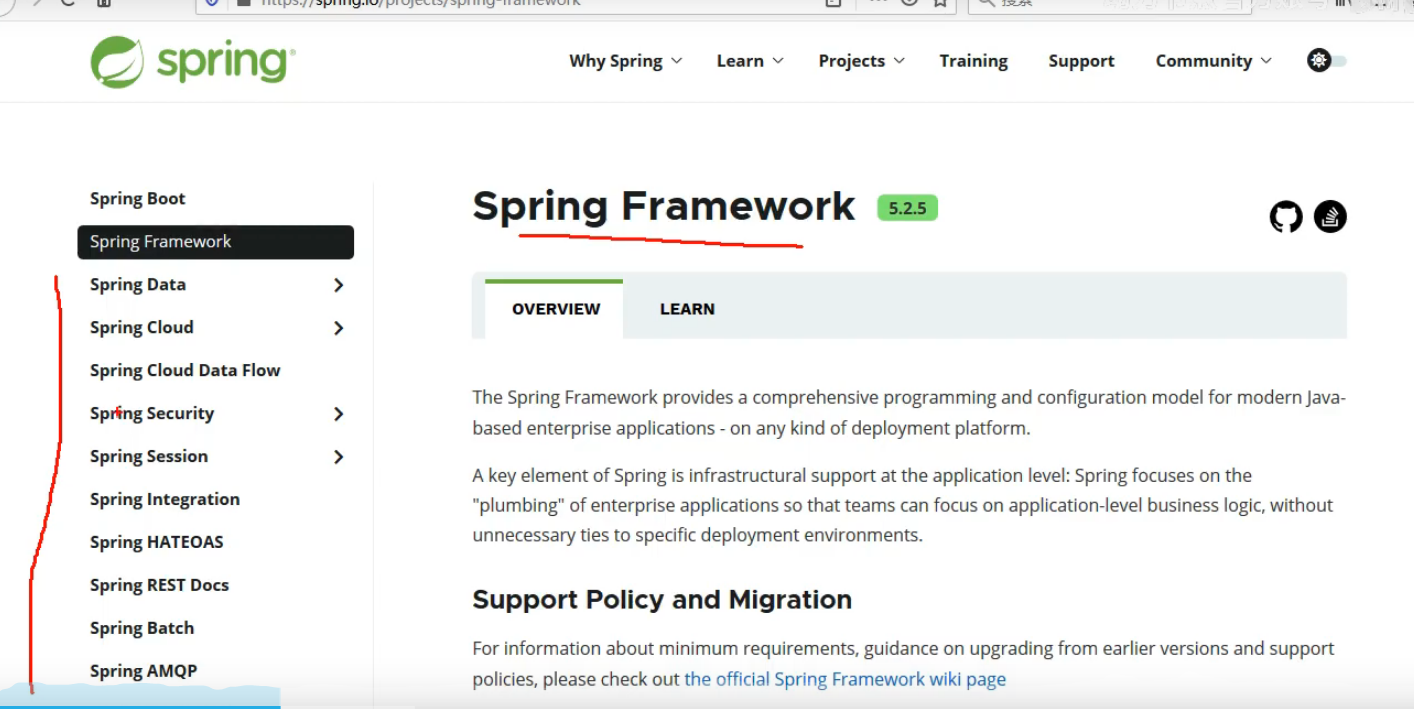
Task: Toggle the dark mode switch
Action: point(1327,61)
